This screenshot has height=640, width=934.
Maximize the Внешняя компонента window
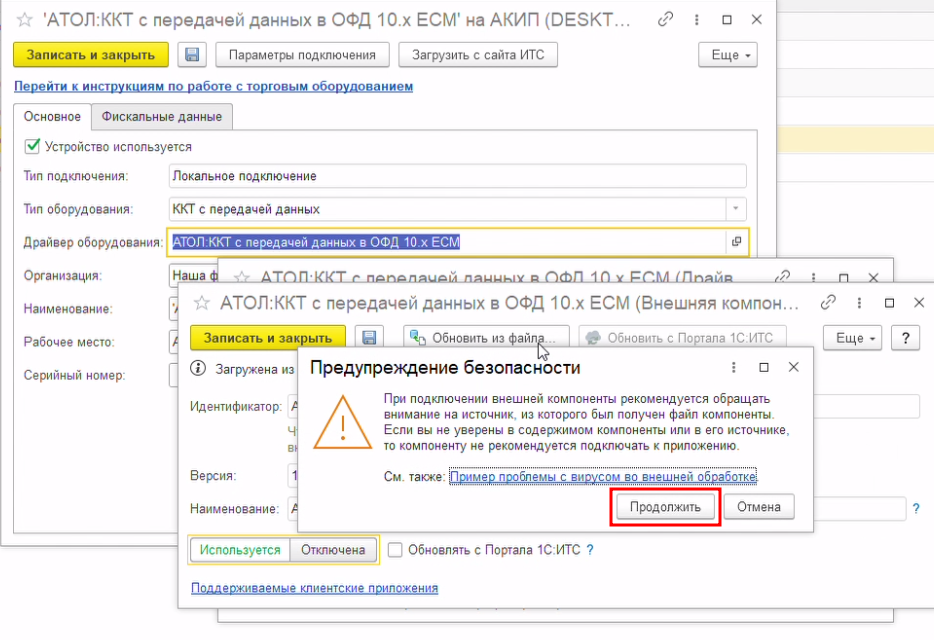coord(889,303)
